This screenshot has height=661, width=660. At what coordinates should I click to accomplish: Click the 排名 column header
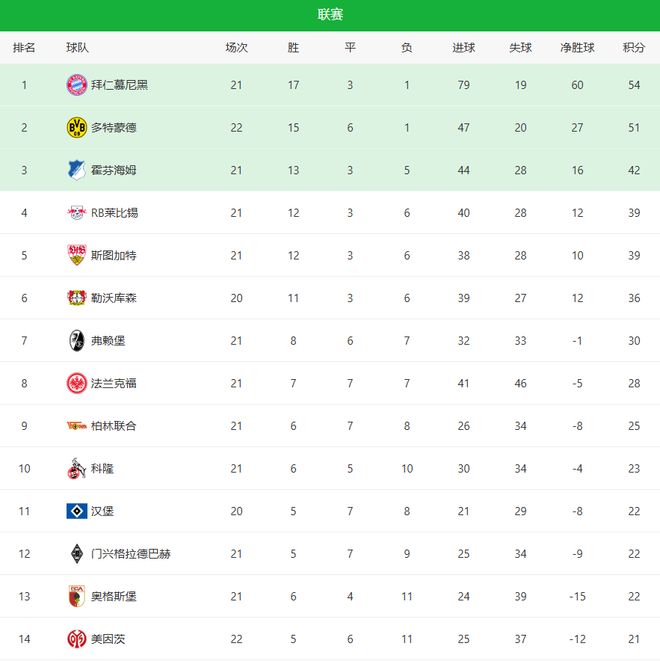click(24, 47)
